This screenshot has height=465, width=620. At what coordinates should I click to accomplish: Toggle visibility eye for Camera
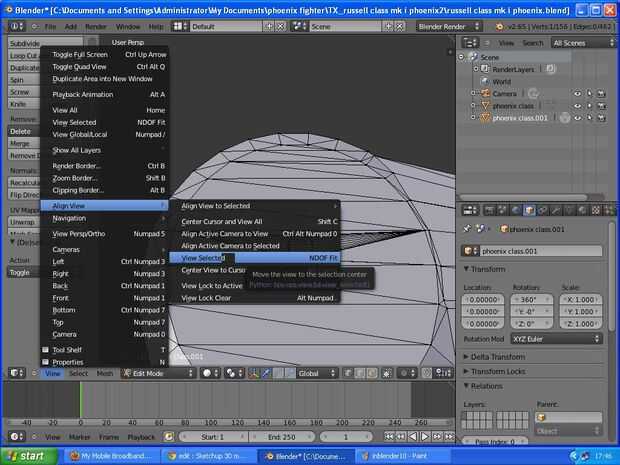pos(577,93)
